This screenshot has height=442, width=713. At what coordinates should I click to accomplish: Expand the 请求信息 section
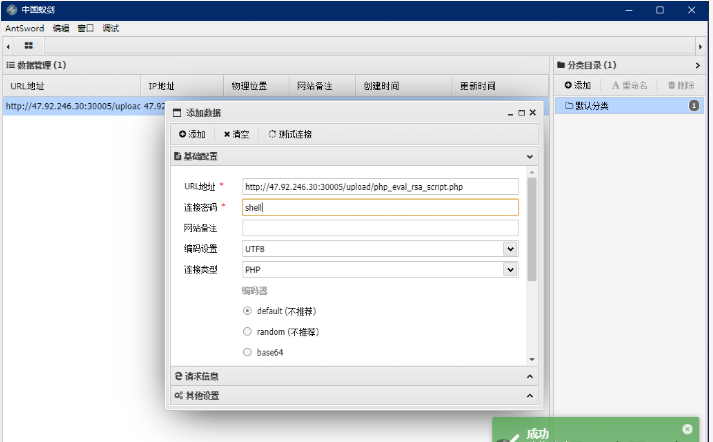[x=530, y=377]
